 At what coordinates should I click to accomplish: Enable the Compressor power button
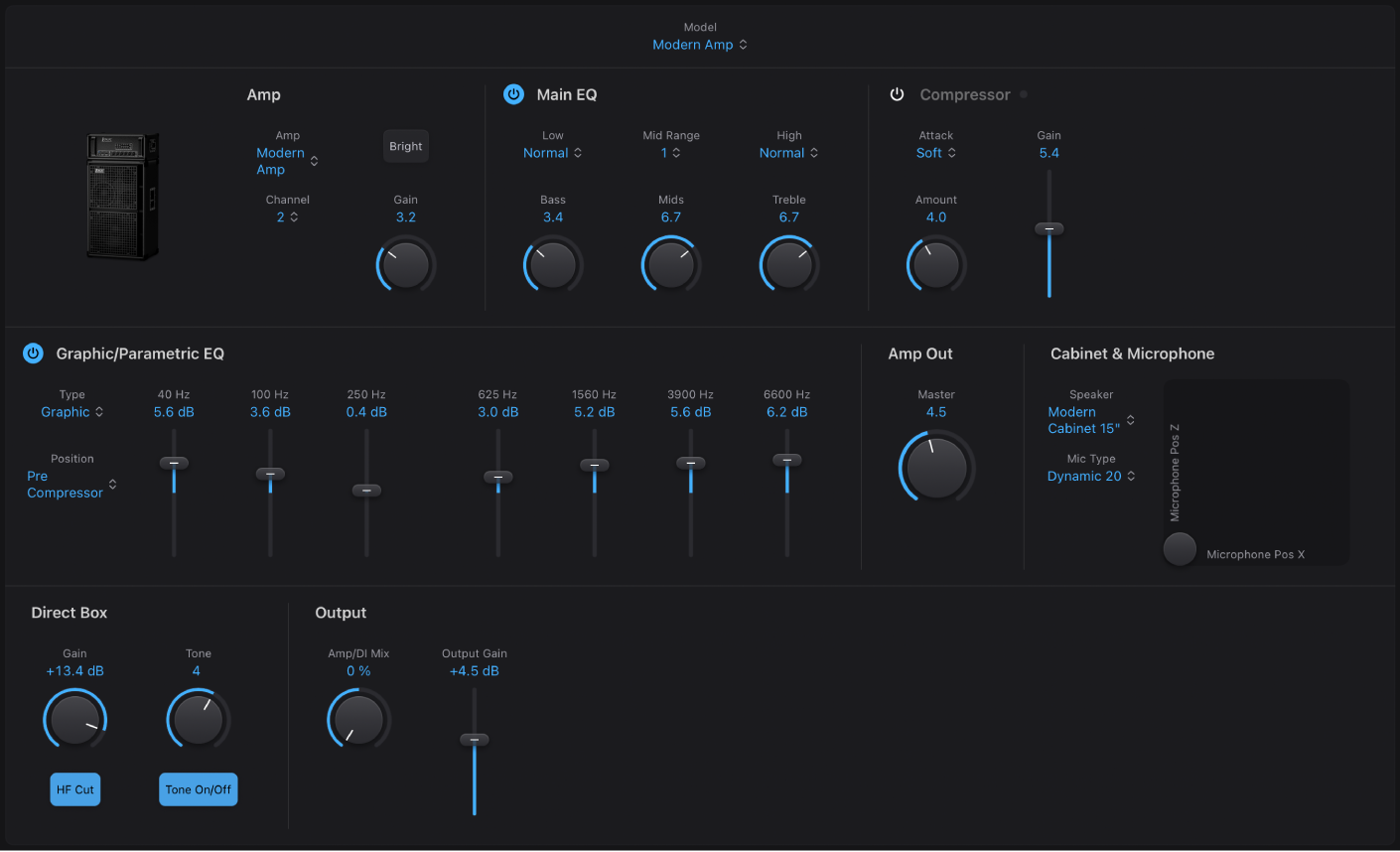pyautogui.click(x=897, y=93)
